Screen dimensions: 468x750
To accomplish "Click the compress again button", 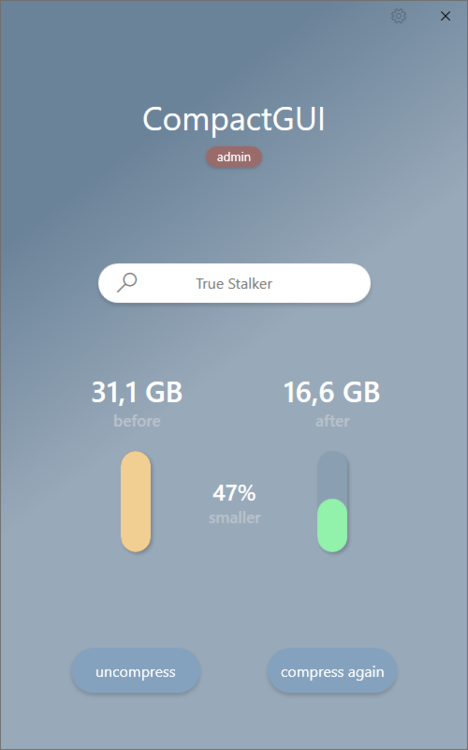I will click(x=332, y=671).
